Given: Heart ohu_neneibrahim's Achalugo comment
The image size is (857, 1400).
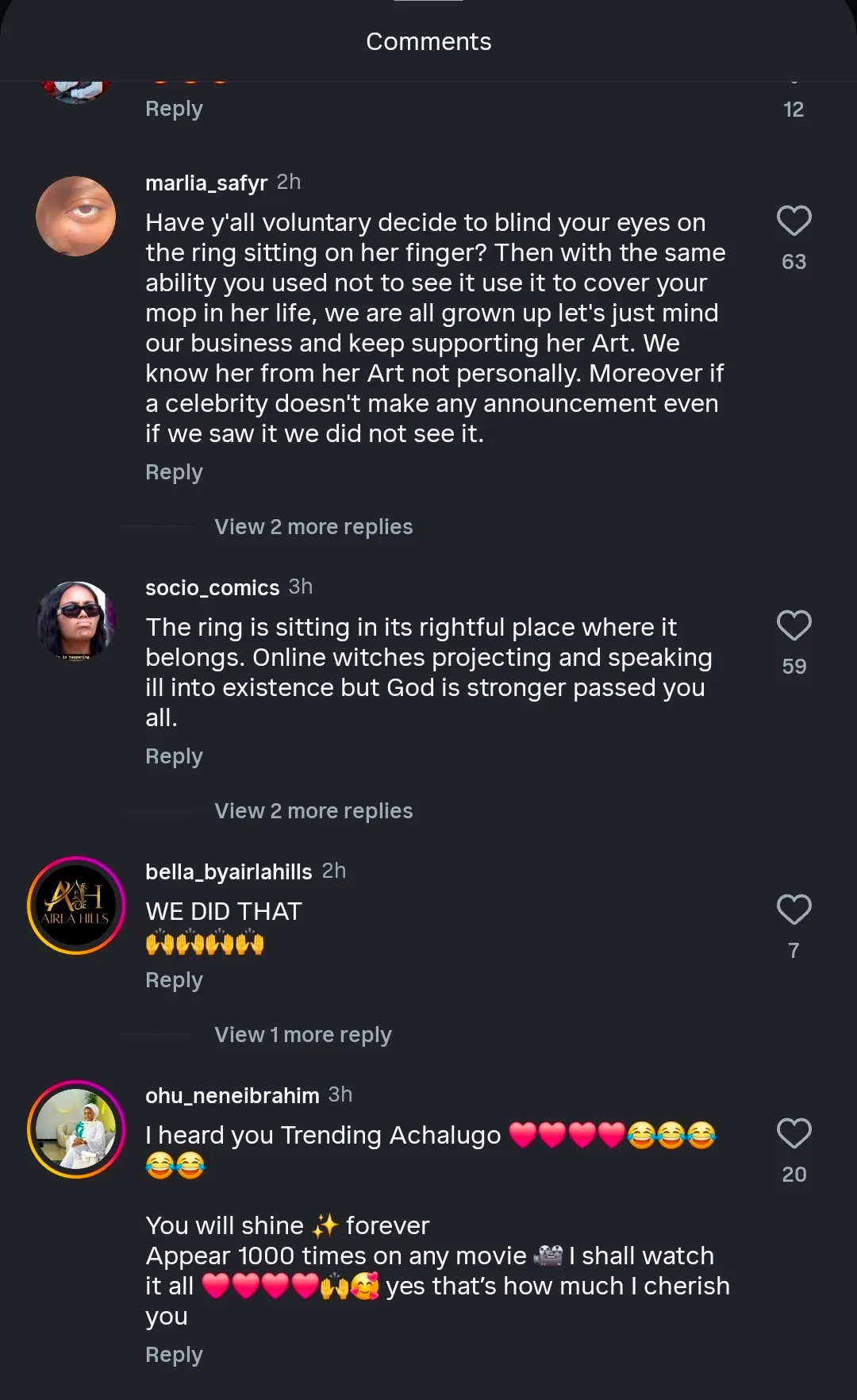Looking at the screenshot, I should (794, 1133).
